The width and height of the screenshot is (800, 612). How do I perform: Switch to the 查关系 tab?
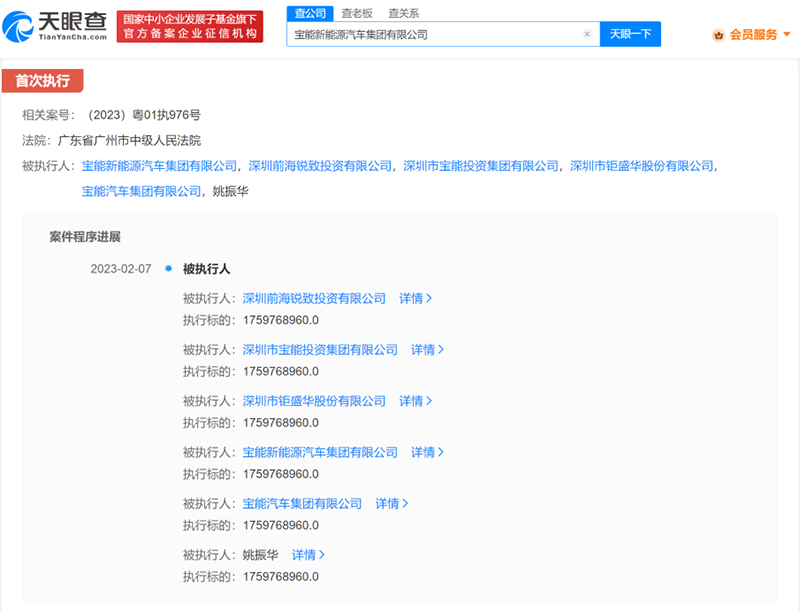coord(404,13)
